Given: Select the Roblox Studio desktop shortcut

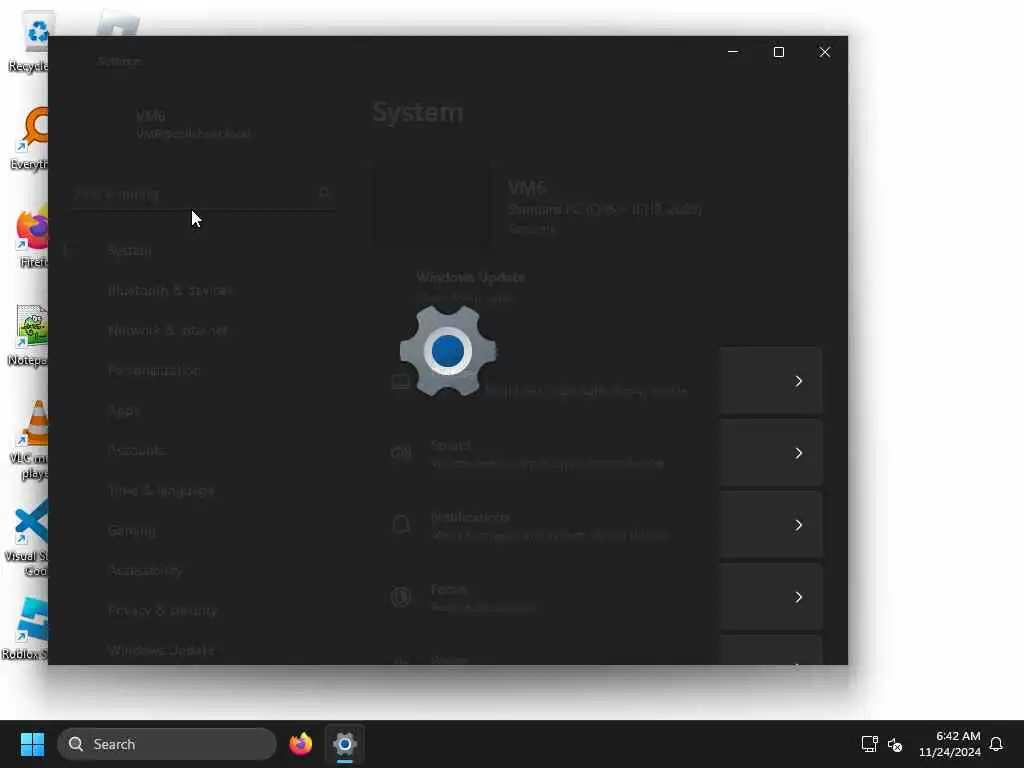Looking at the screenshot, I should (x=26, y=628).
